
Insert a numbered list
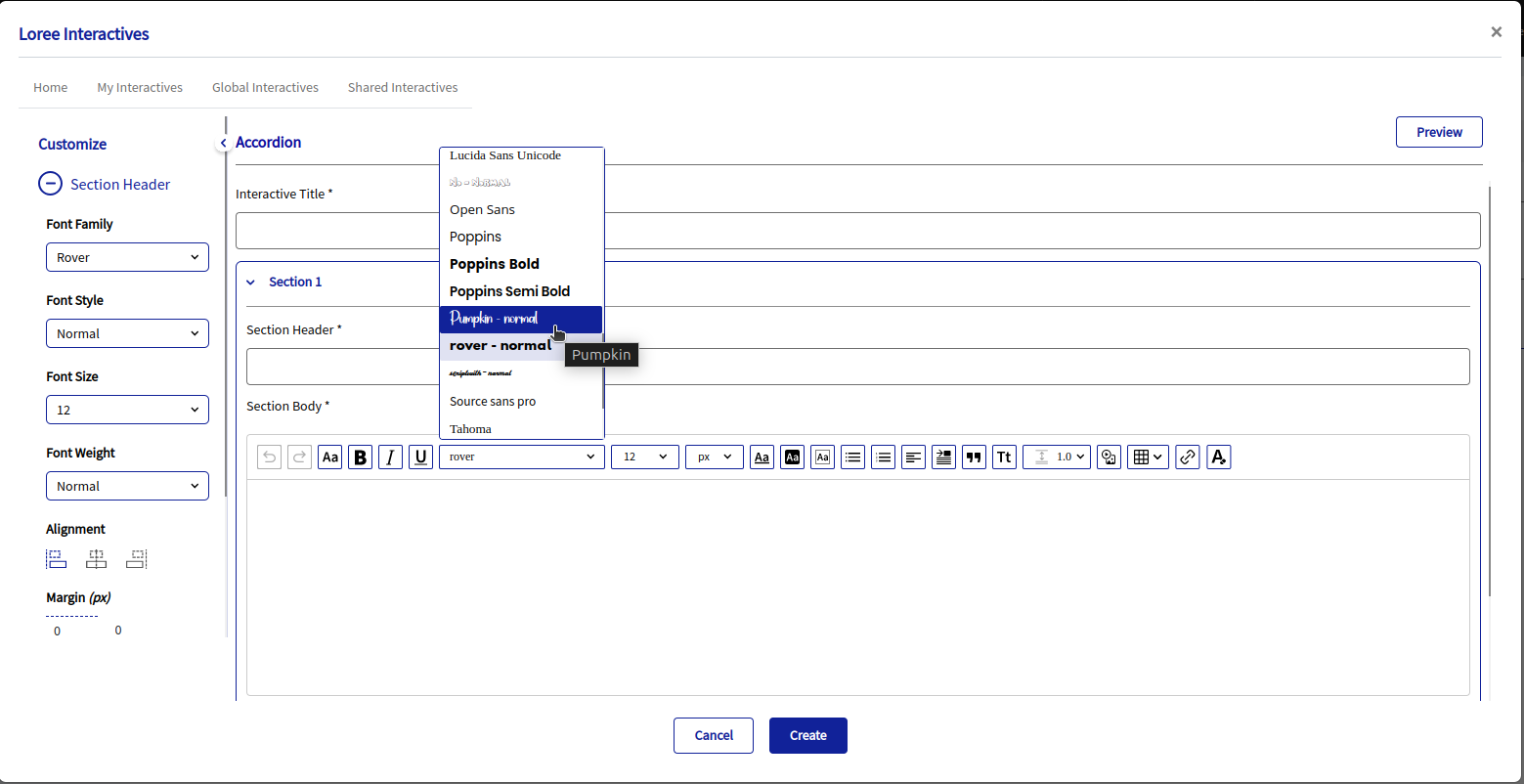[884, 457]
